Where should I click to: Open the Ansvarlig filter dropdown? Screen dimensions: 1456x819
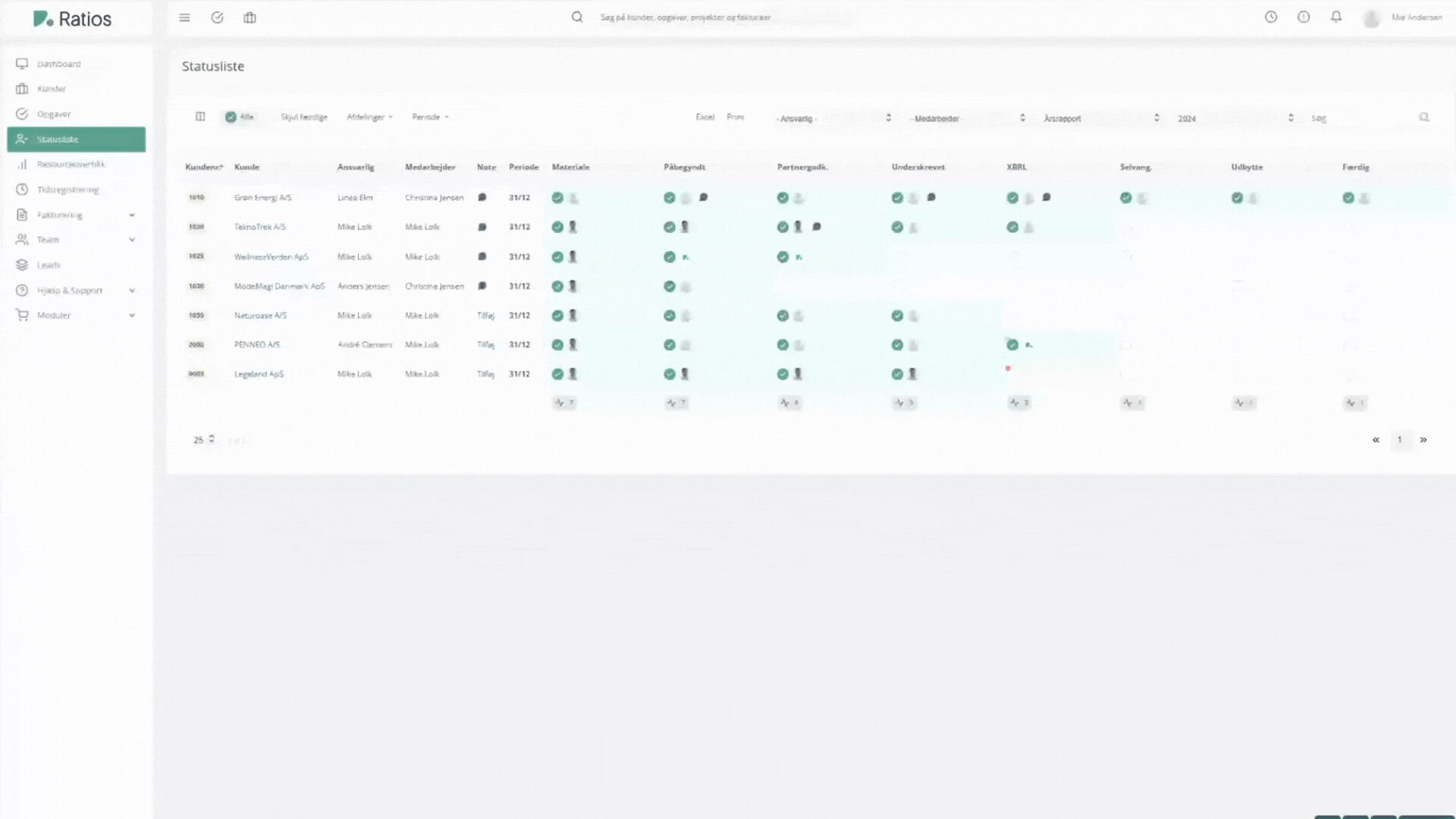(x=833, y=118)
